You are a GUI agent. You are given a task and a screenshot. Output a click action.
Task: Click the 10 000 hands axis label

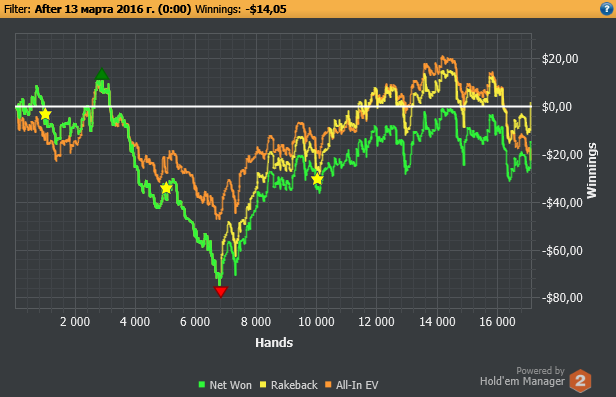coord(316,322)
